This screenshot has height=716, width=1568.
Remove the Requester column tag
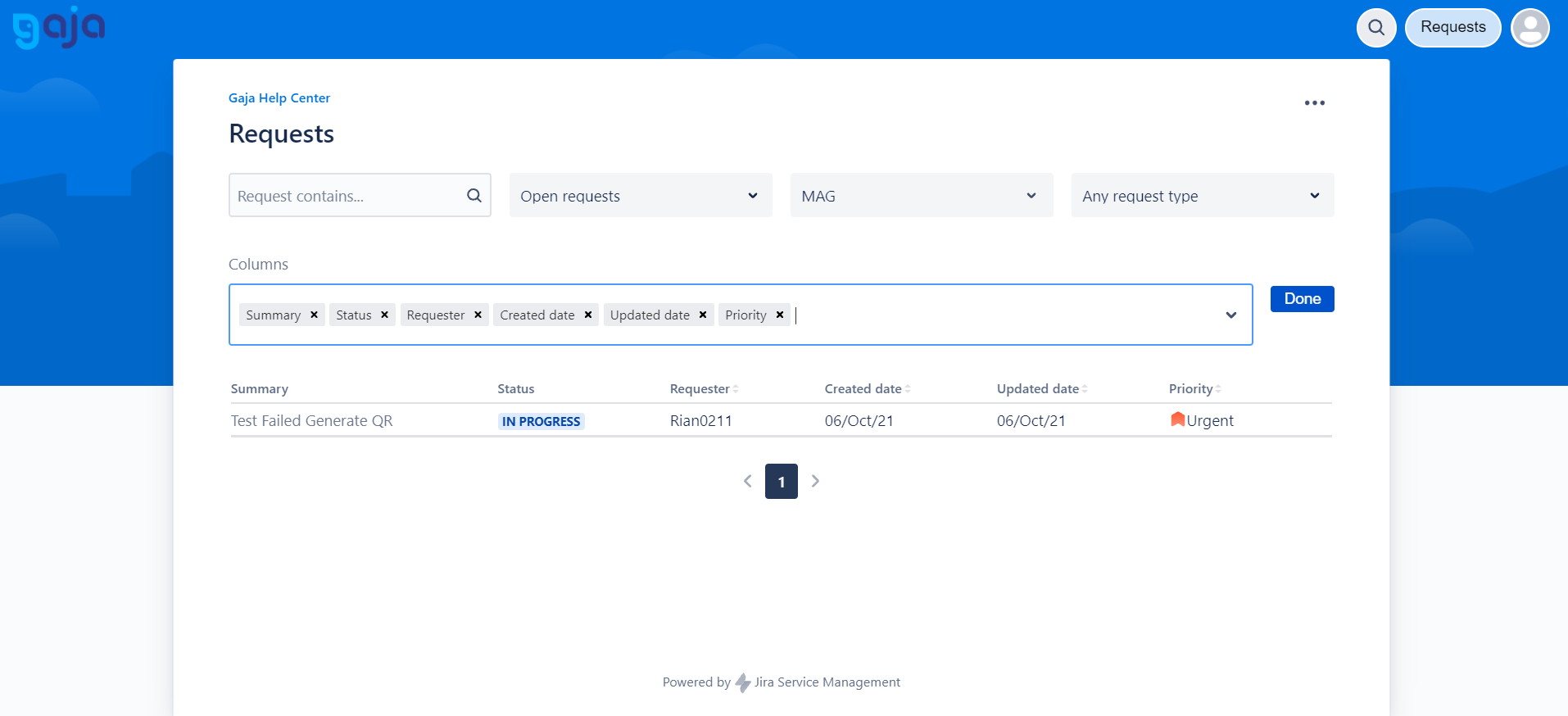coord(478,315)
